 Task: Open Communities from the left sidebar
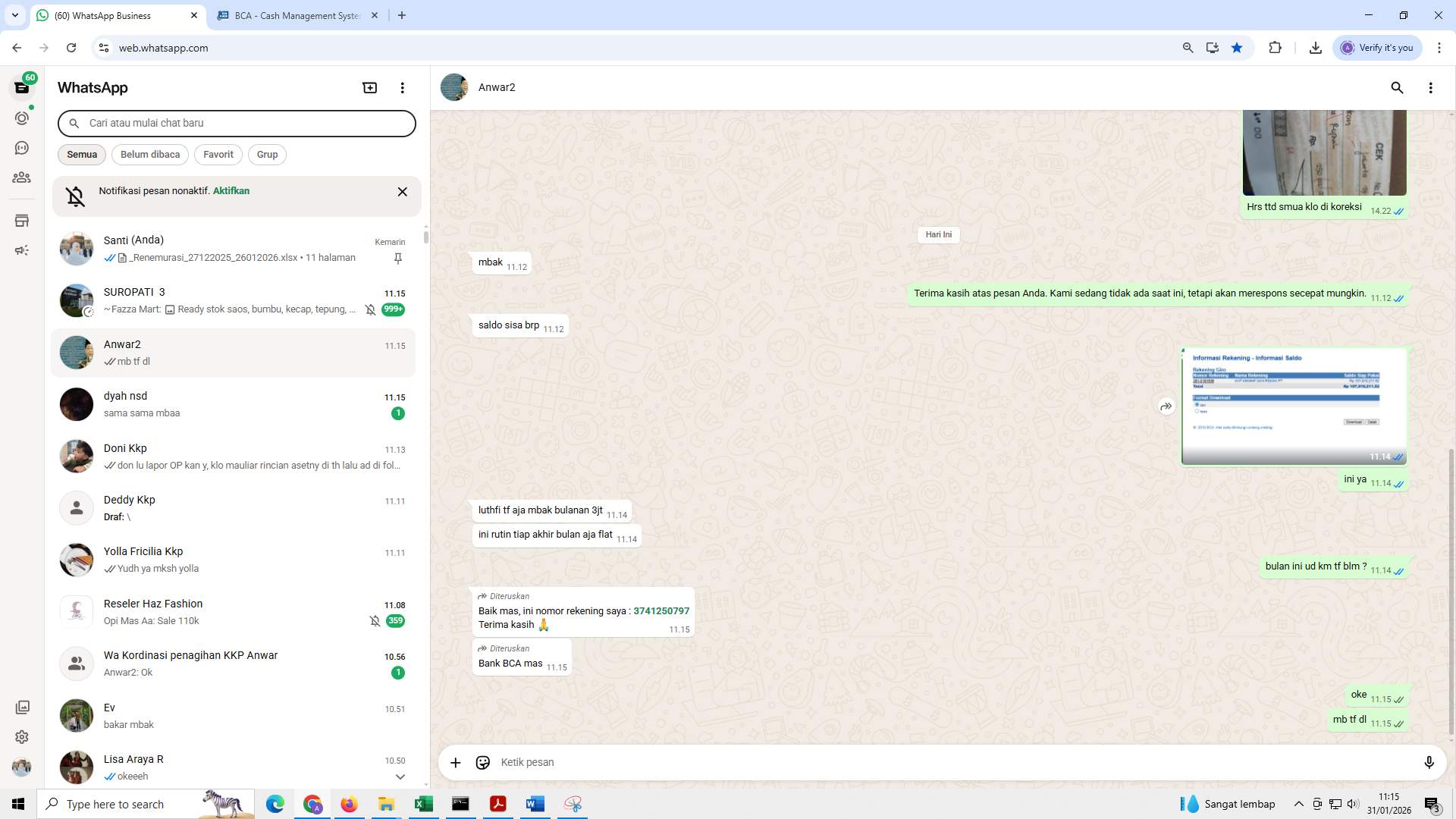tap(22, 177)
